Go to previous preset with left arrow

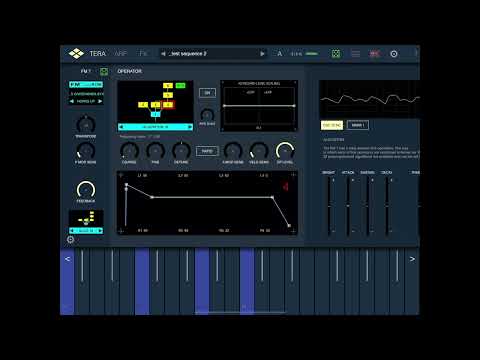tap(163, 54)
